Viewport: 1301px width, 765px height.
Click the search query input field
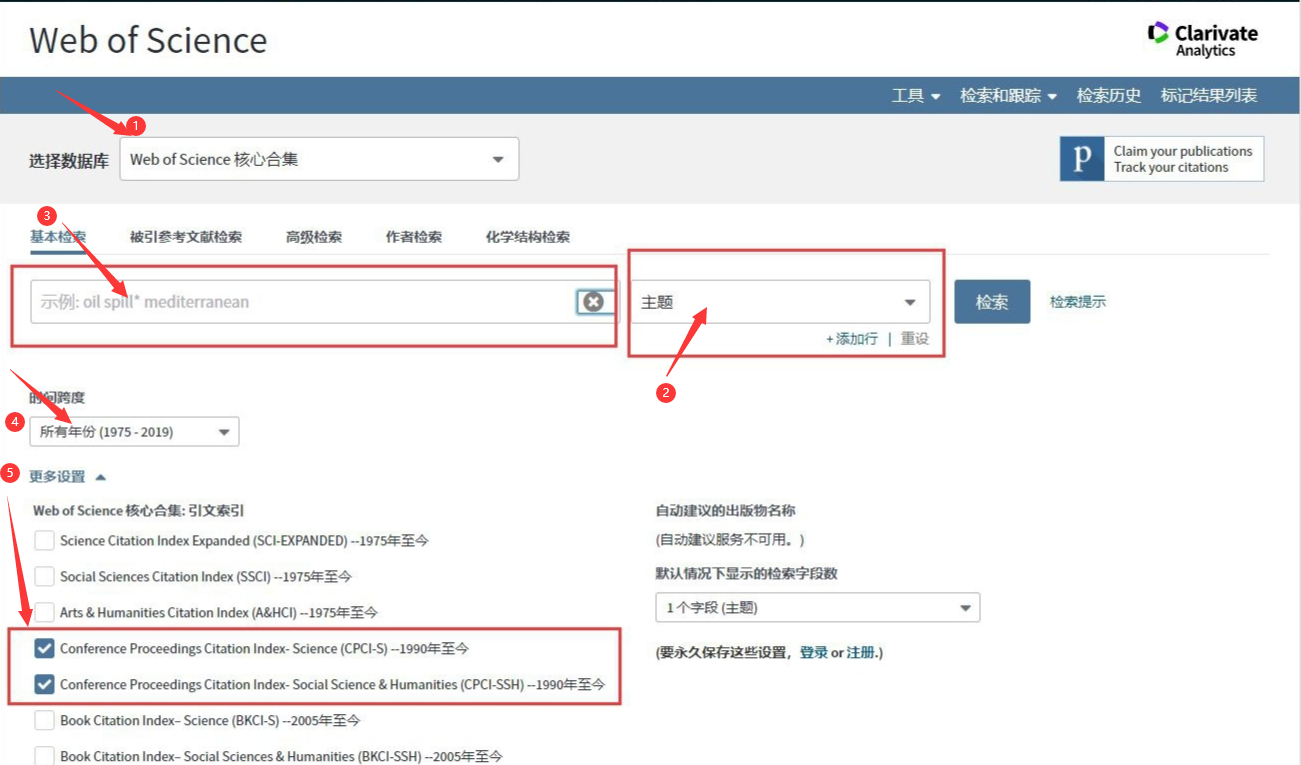[x=300, y=302]
